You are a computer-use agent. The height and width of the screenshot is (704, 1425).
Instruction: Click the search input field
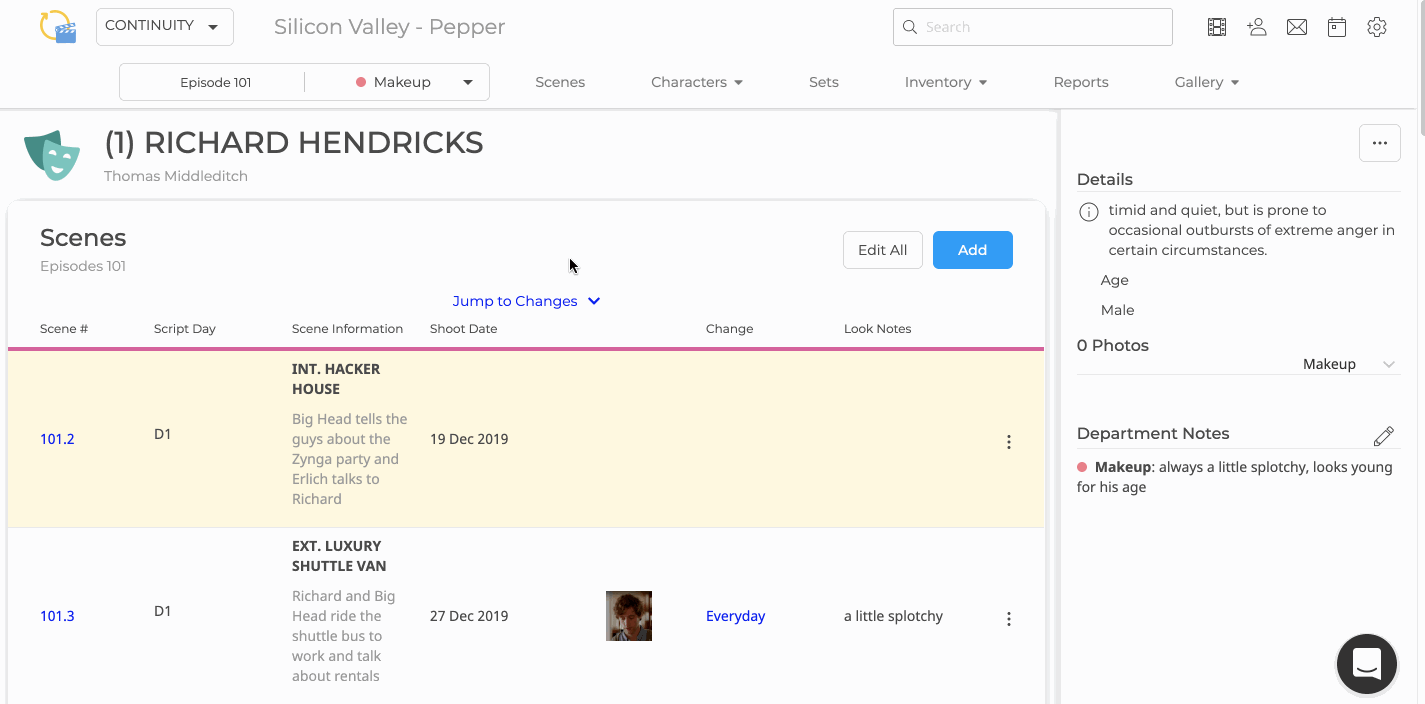(1033, 27)
